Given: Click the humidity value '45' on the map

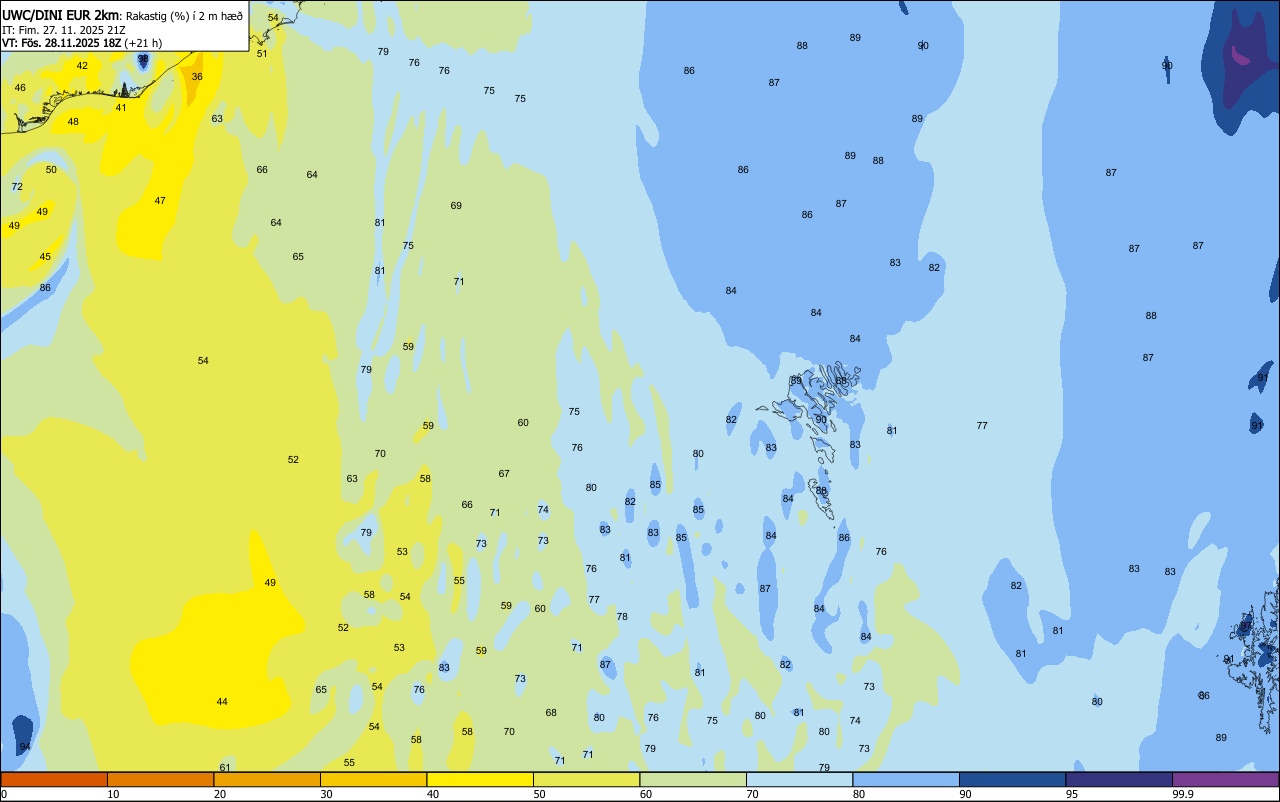Looking at the screenshot, I should [45, 257].
